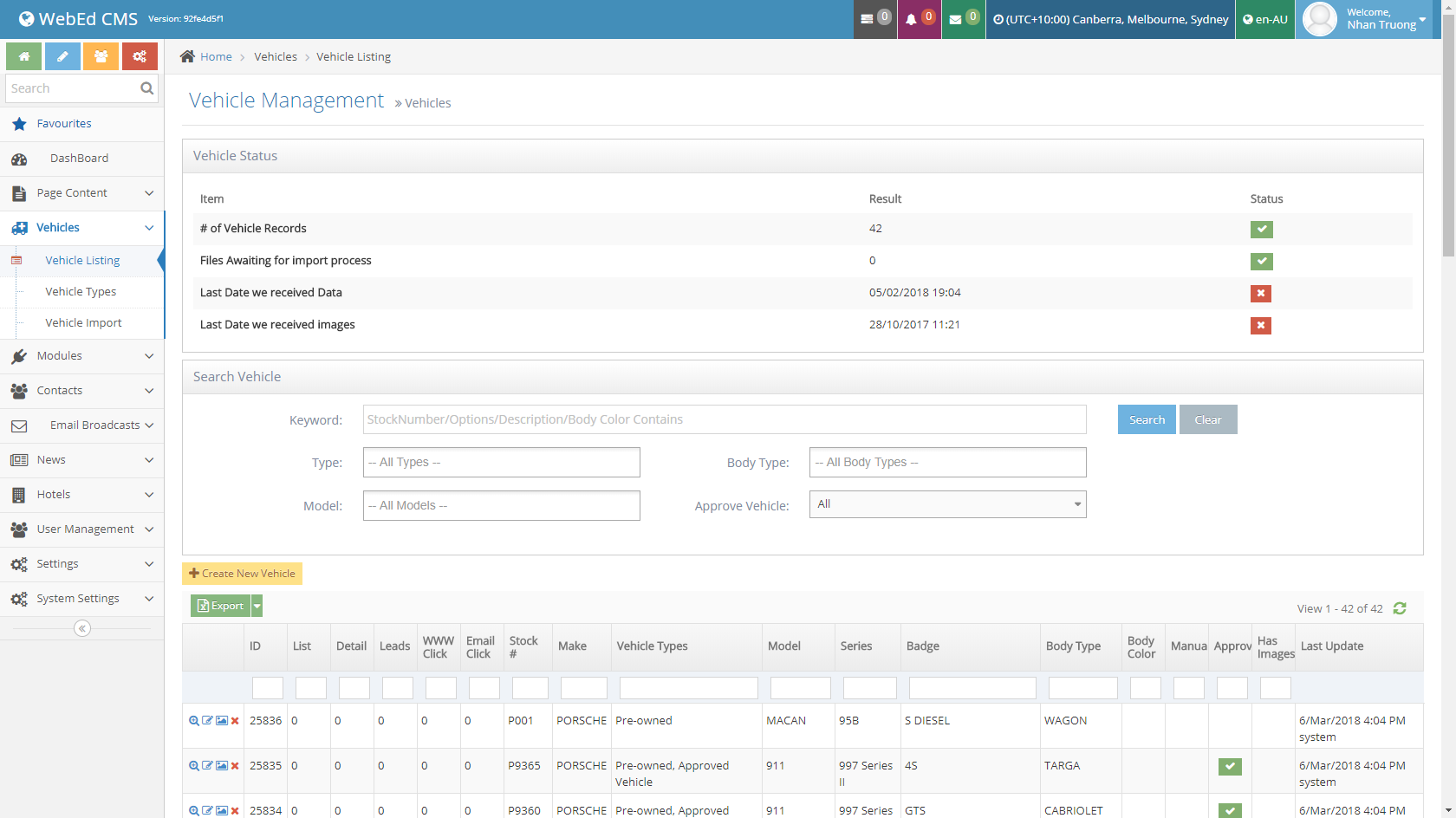This screenshot has width=1456, height=818.
Task: Click the green home icon button
Action: (x=24, y=56)
